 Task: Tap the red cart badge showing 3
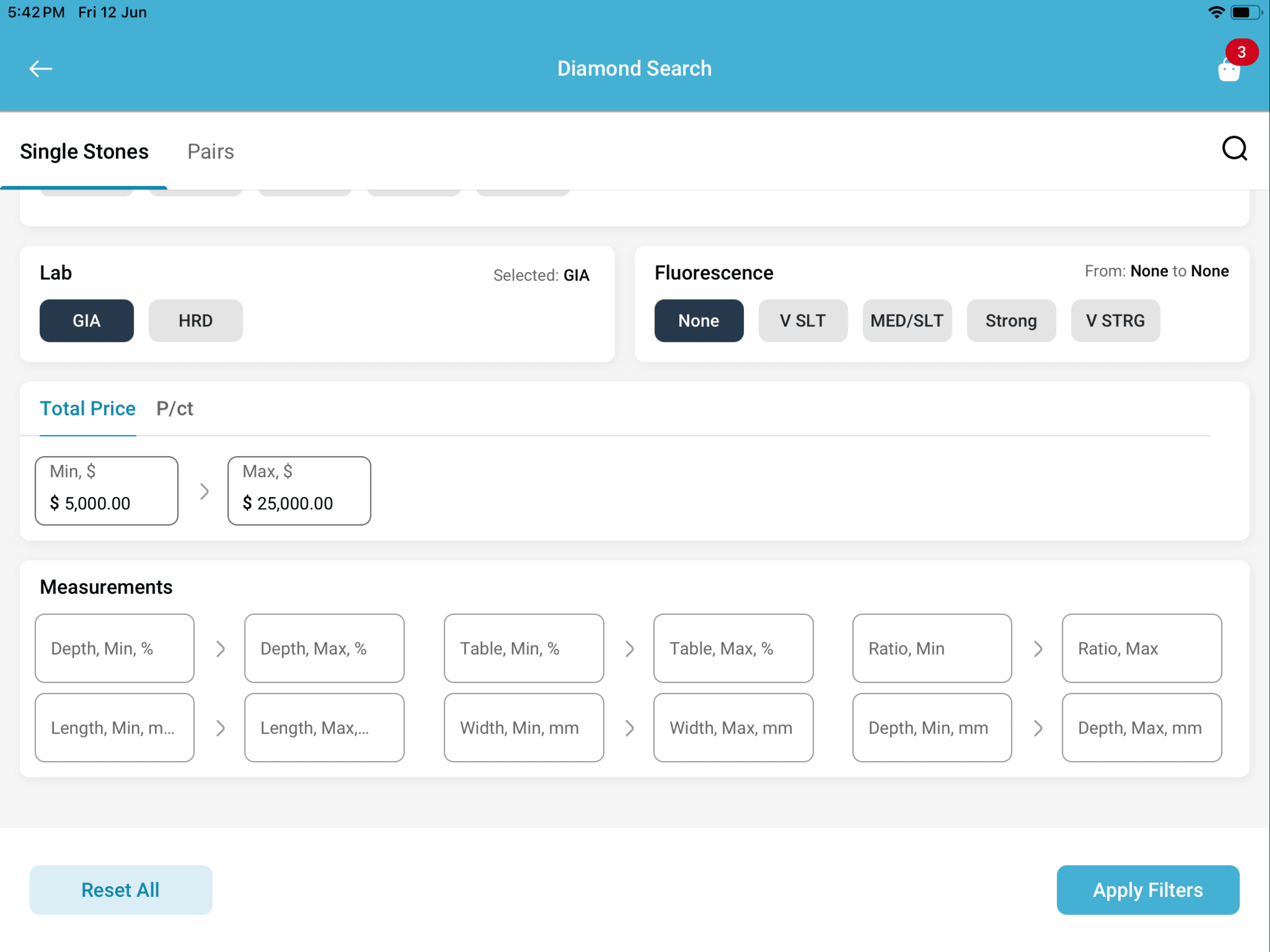pyautogui.click(x=1241, y=52)
